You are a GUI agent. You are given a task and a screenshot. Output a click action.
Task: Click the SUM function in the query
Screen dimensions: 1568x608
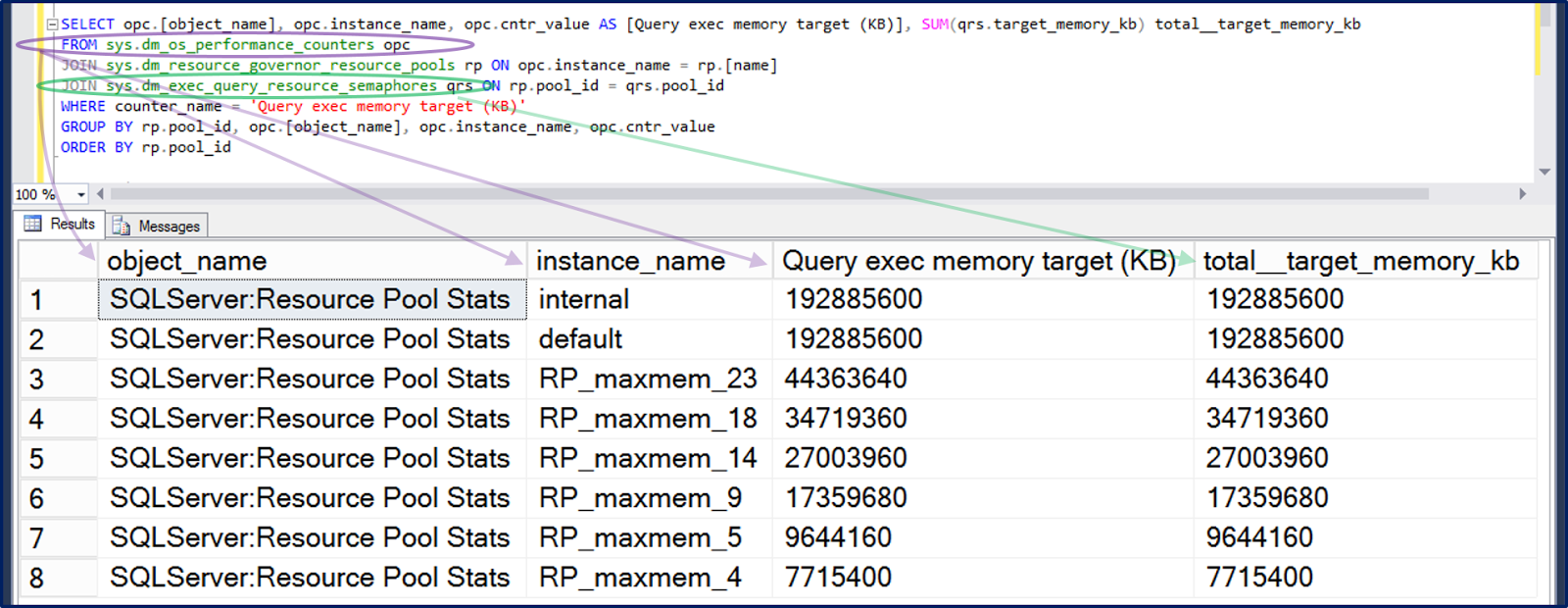point(935,25)
